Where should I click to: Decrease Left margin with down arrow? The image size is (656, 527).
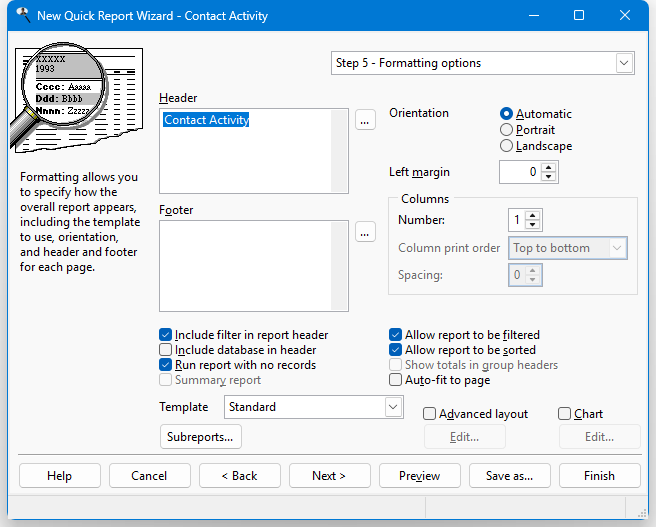click(x=549, y=177)
